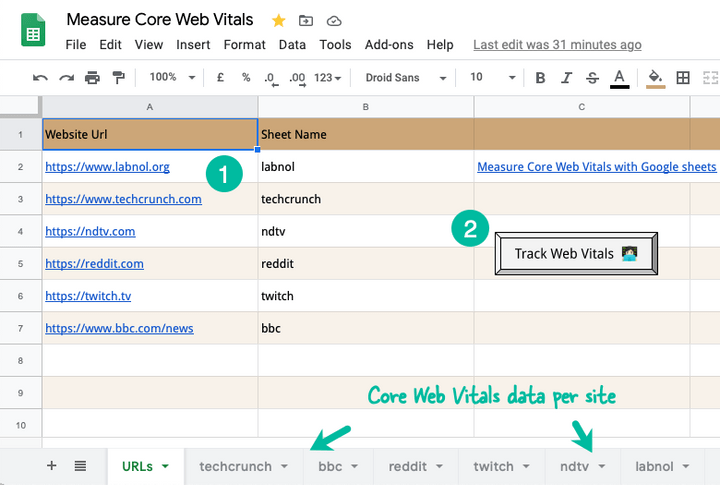Open the fill color picker

[x=655, y=79]
